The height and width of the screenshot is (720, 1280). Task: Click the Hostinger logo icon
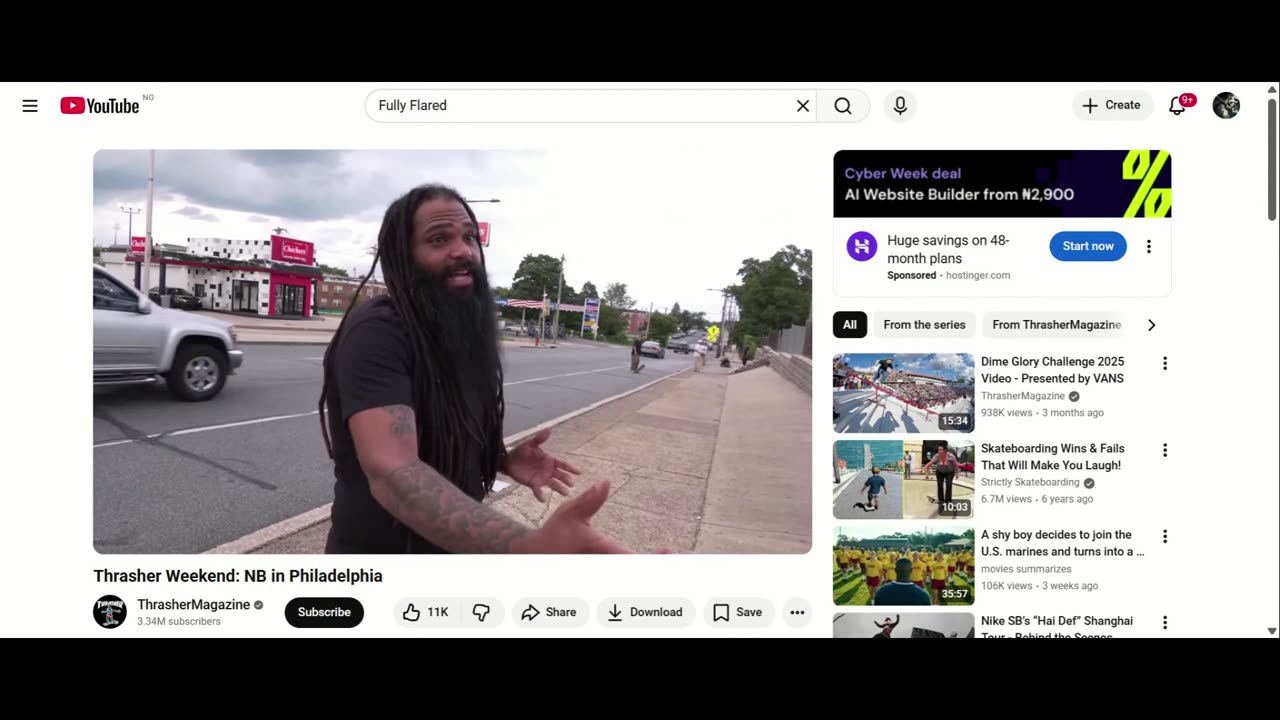point(861,246)
